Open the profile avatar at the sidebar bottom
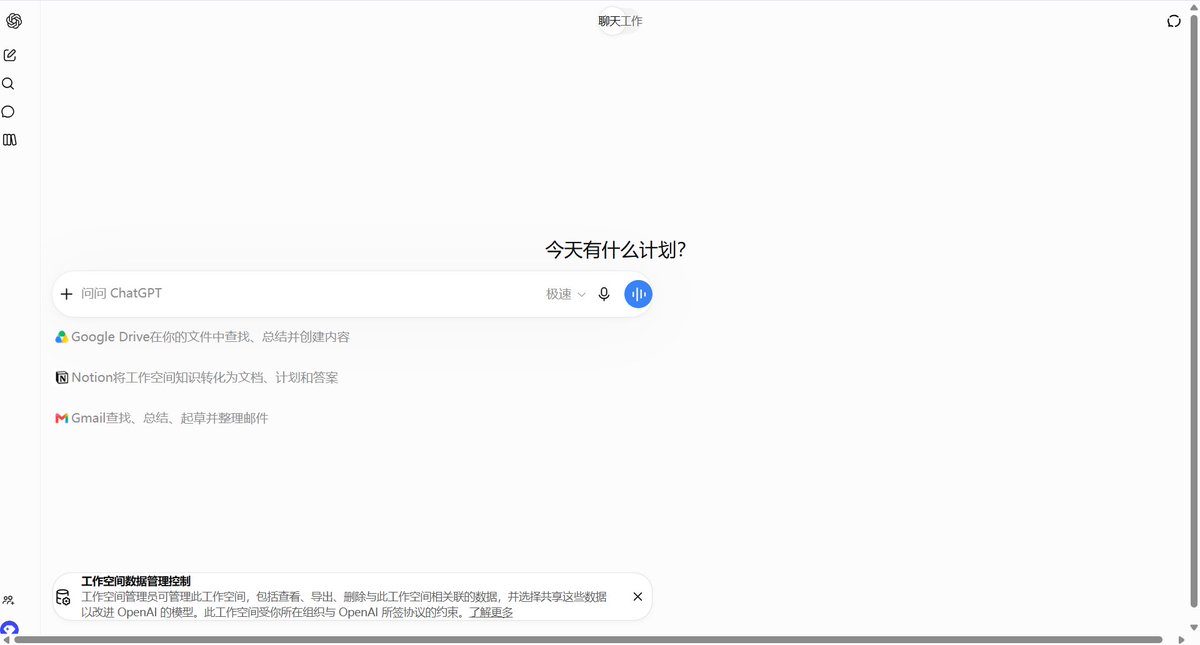The image size is (1200, 645). click(x=9, y=630)
